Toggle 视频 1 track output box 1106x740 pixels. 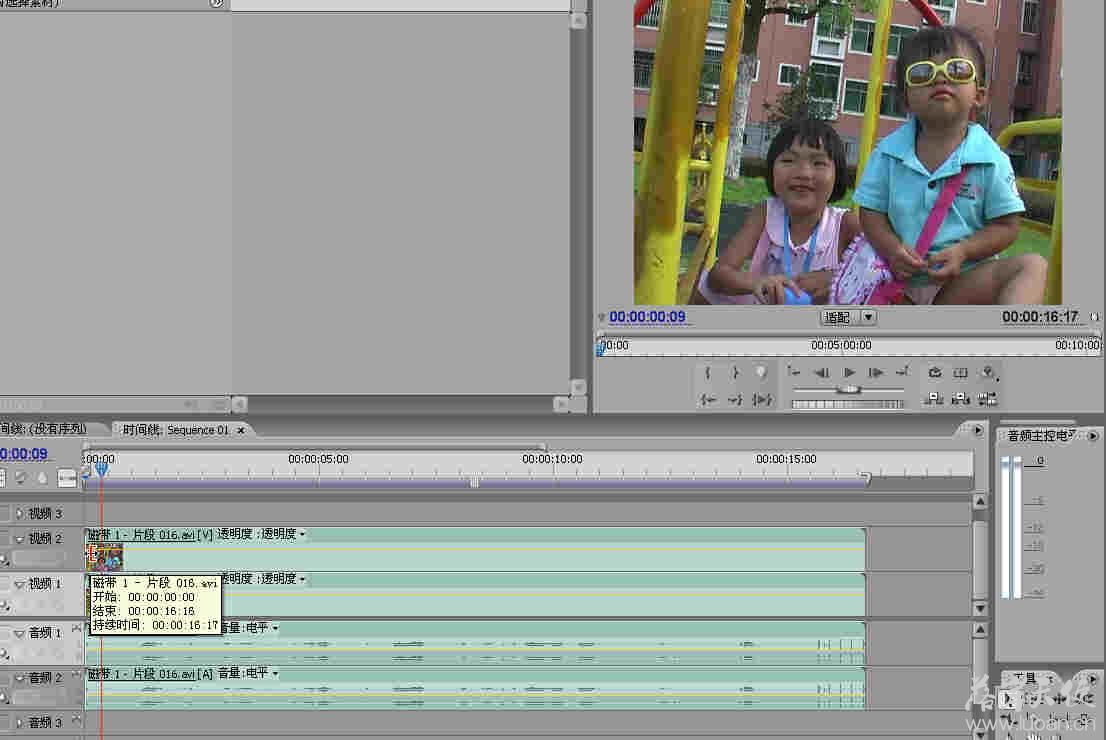pyautogui.click(x=5, y=585)
